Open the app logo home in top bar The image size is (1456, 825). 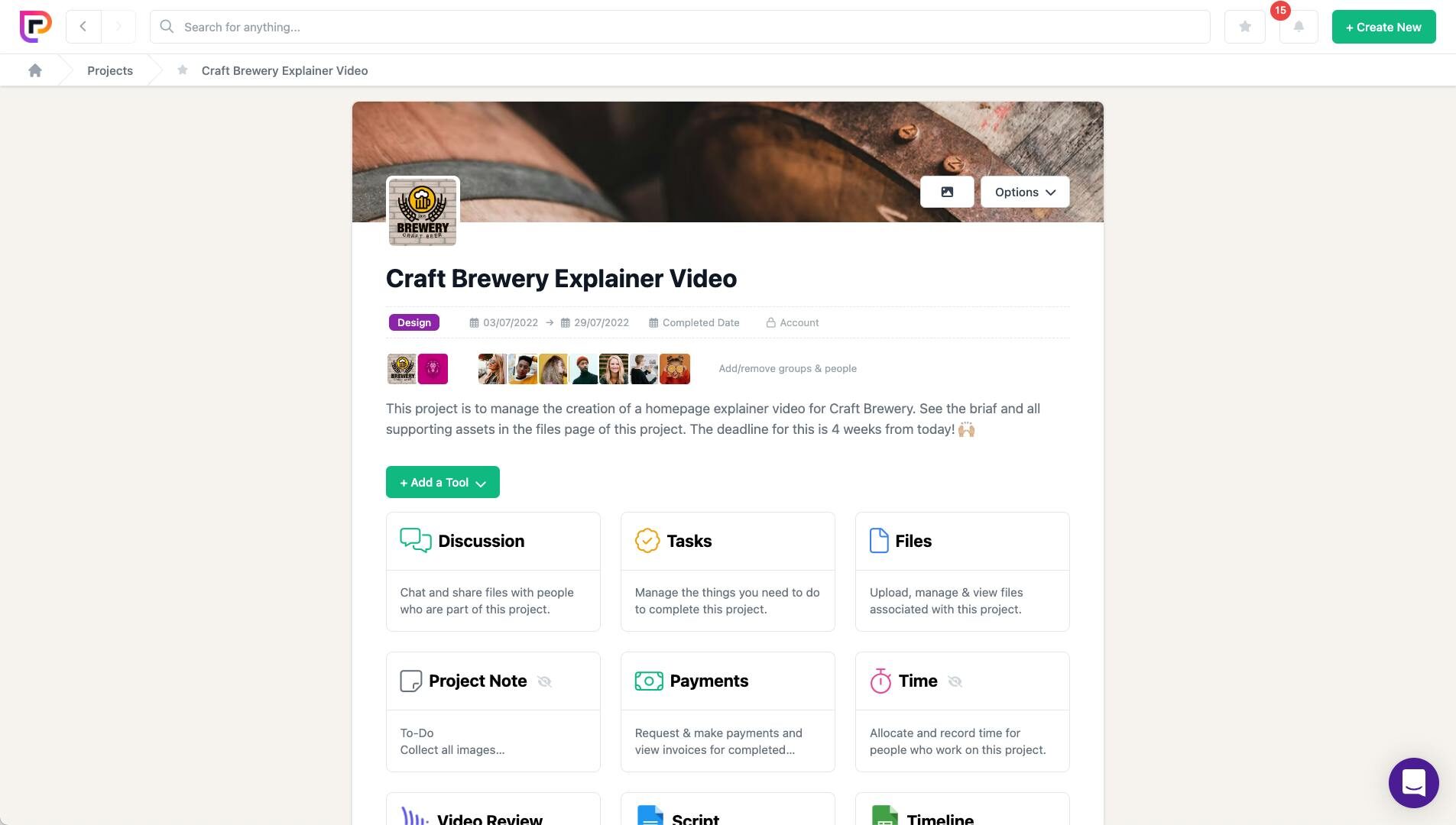[x=35, y=27]
